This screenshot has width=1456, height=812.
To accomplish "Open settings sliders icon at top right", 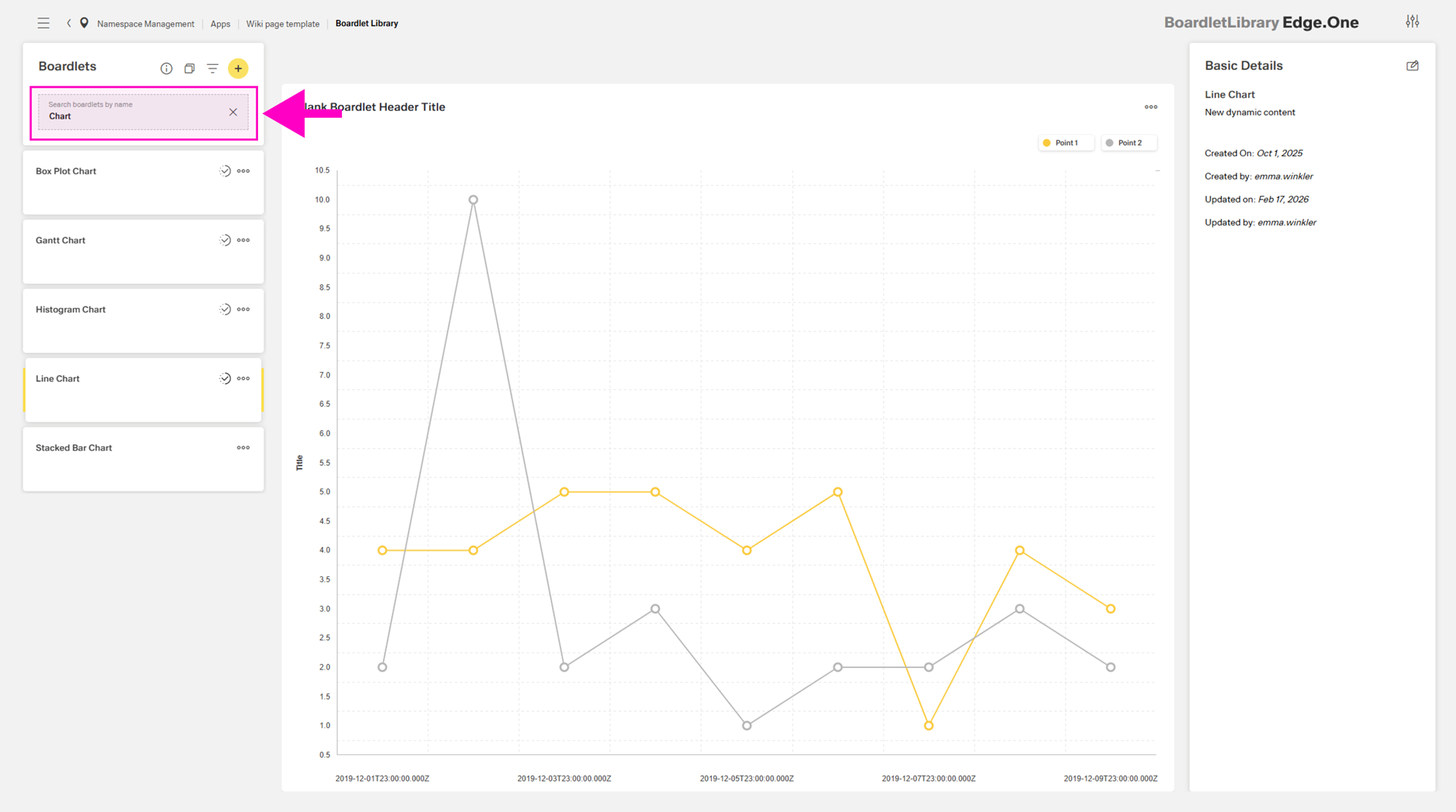I will (x=1412, y=22).
